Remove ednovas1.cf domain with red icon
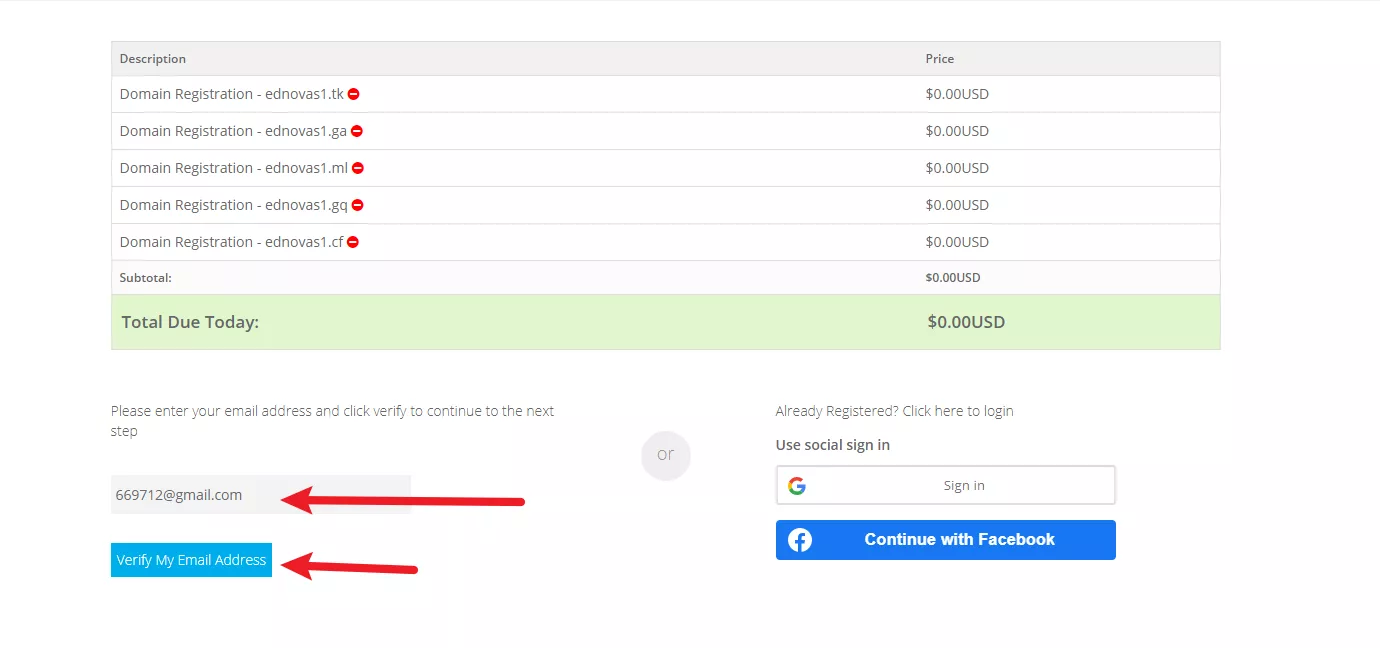Screen dimensions: 1380x648 (x=353, y=242)
